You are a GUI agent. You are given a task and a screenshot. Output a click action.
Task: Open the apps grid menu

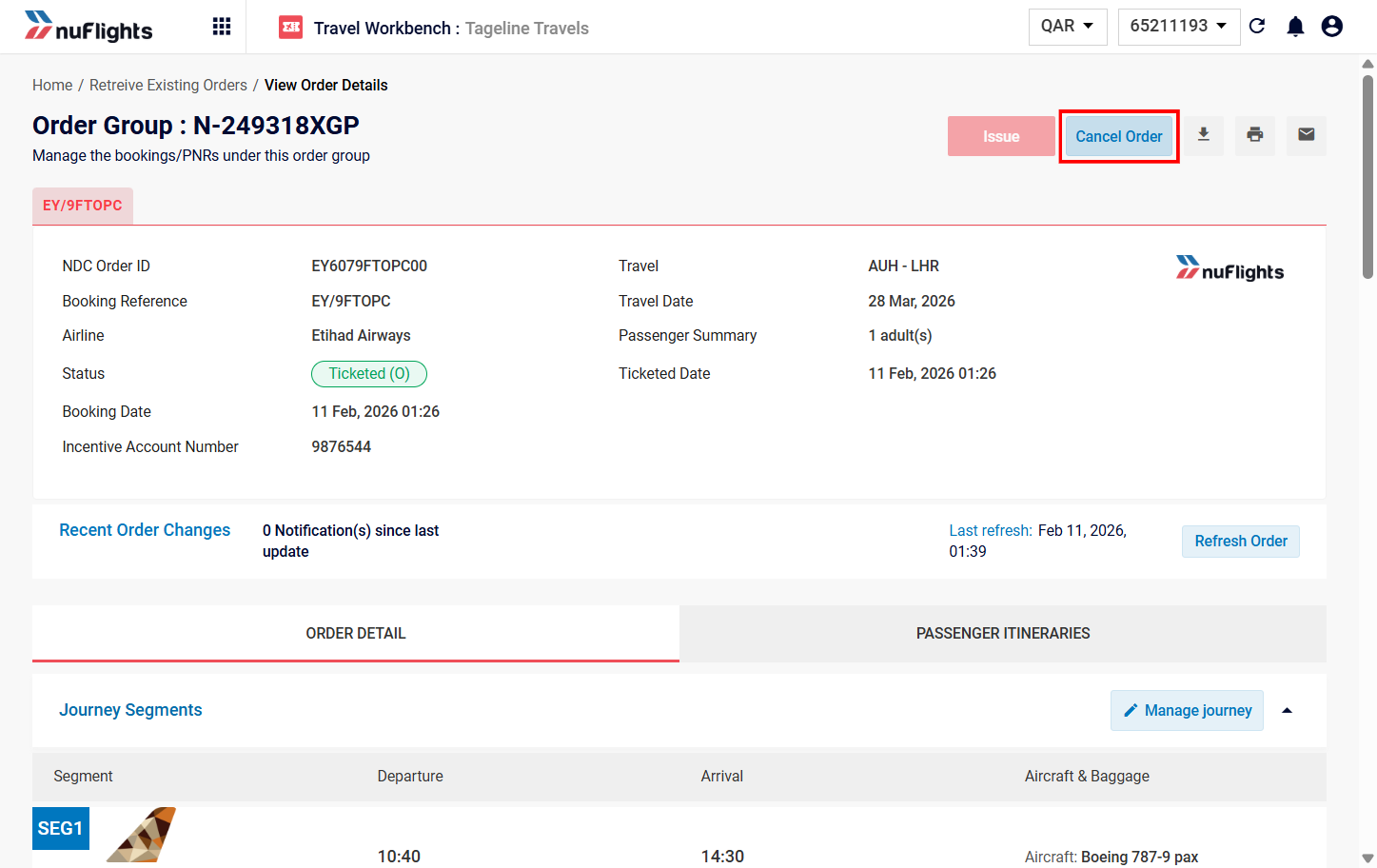222,27
